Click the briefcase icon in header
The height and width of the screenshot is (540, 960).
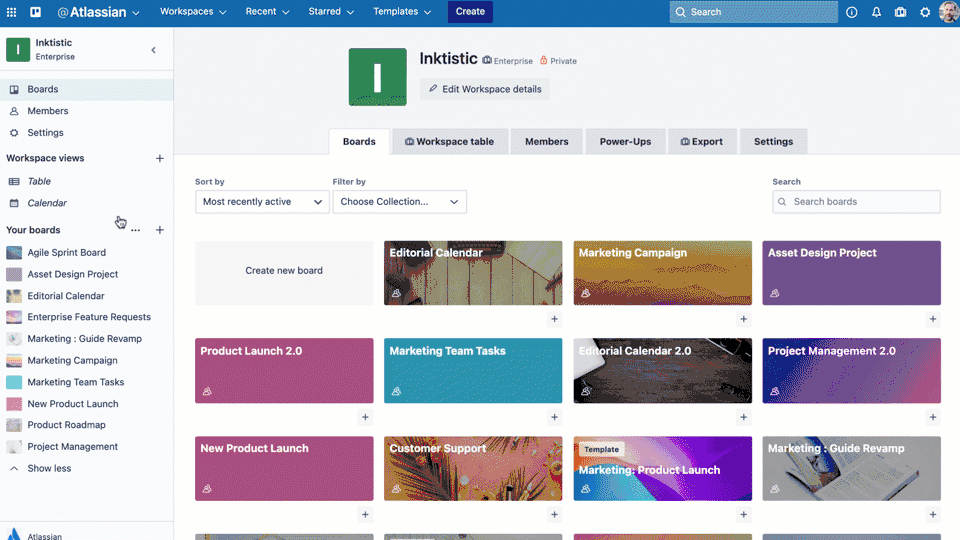pos(901,12)
